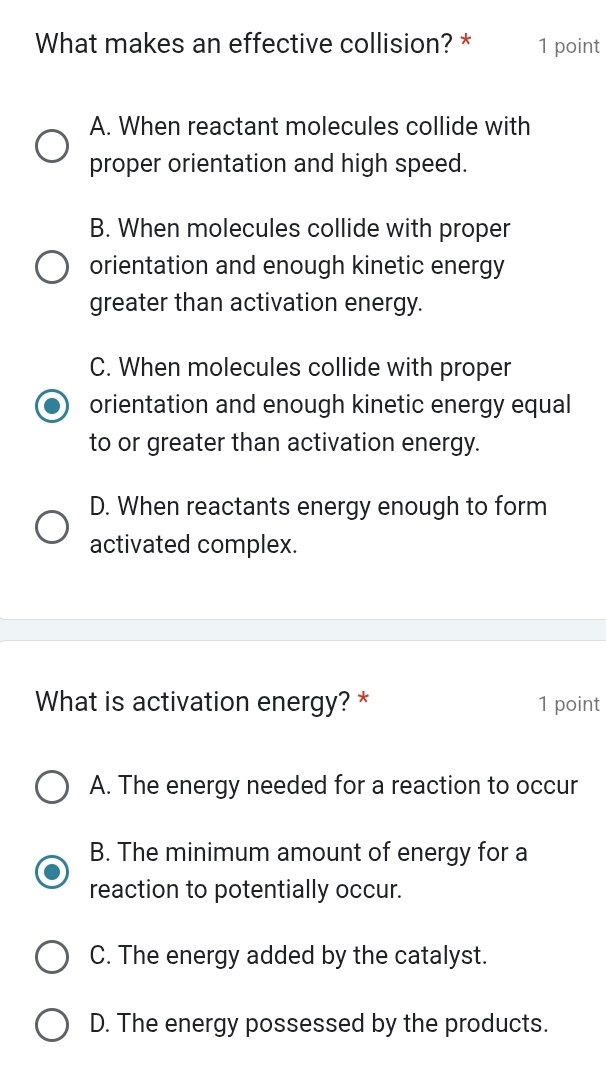
Task: Deselect the filled radio in second question
Action: click(x=51, y=871)
